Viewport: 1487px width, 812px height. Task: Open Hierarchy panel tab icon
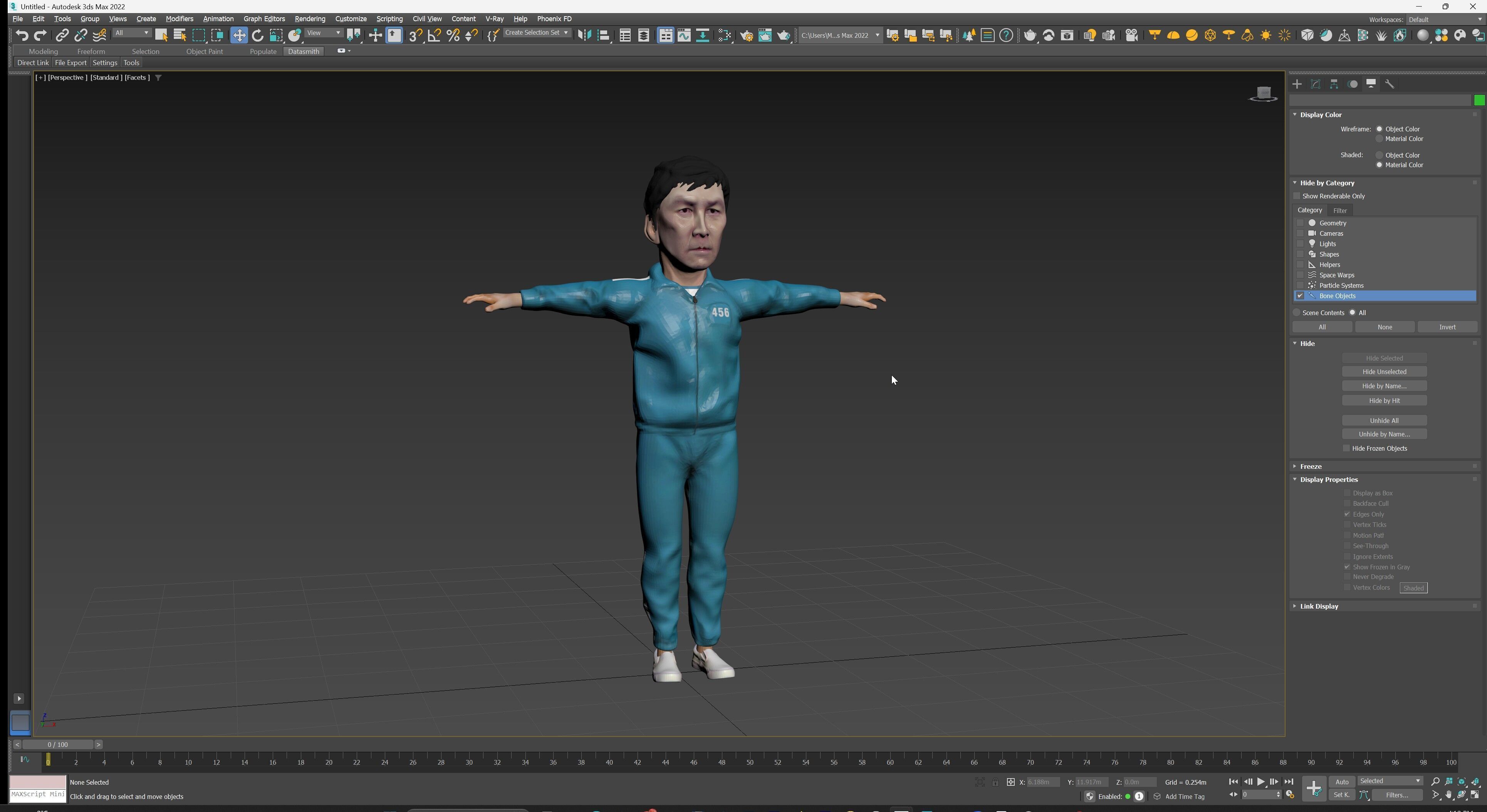click(1334, 84)
